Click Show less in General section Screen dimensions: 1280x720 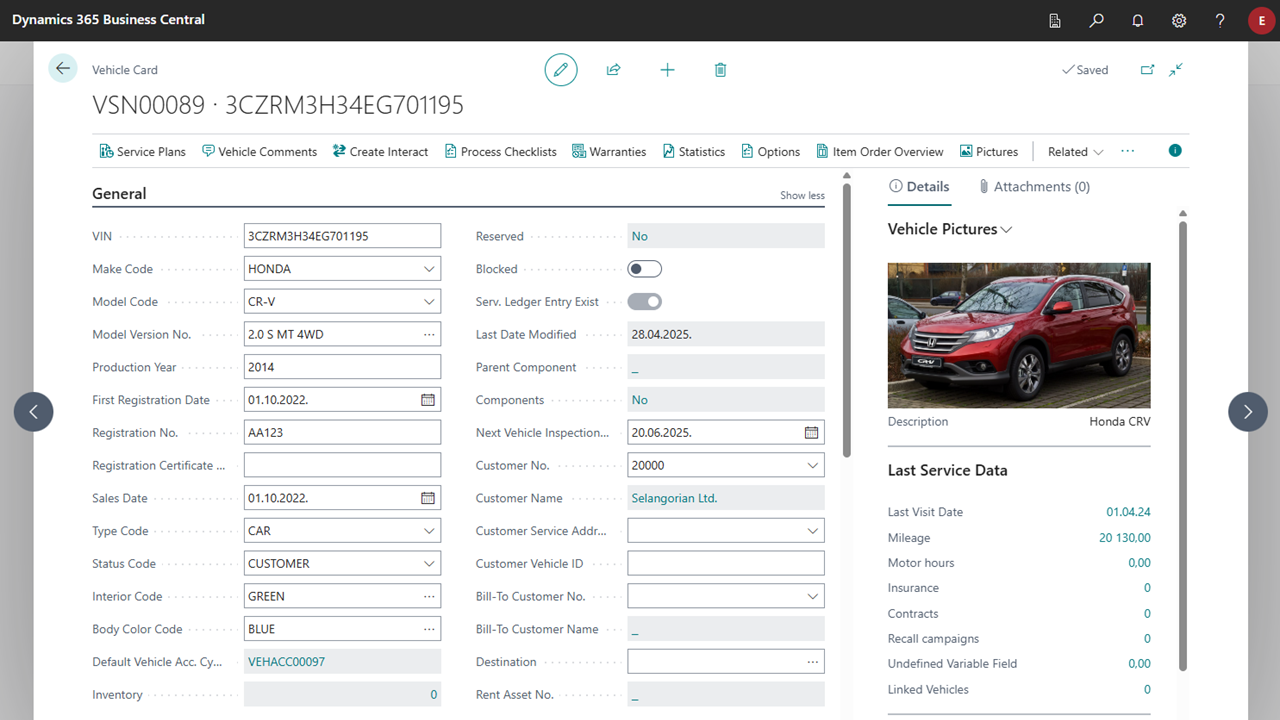tap(802, 195)
